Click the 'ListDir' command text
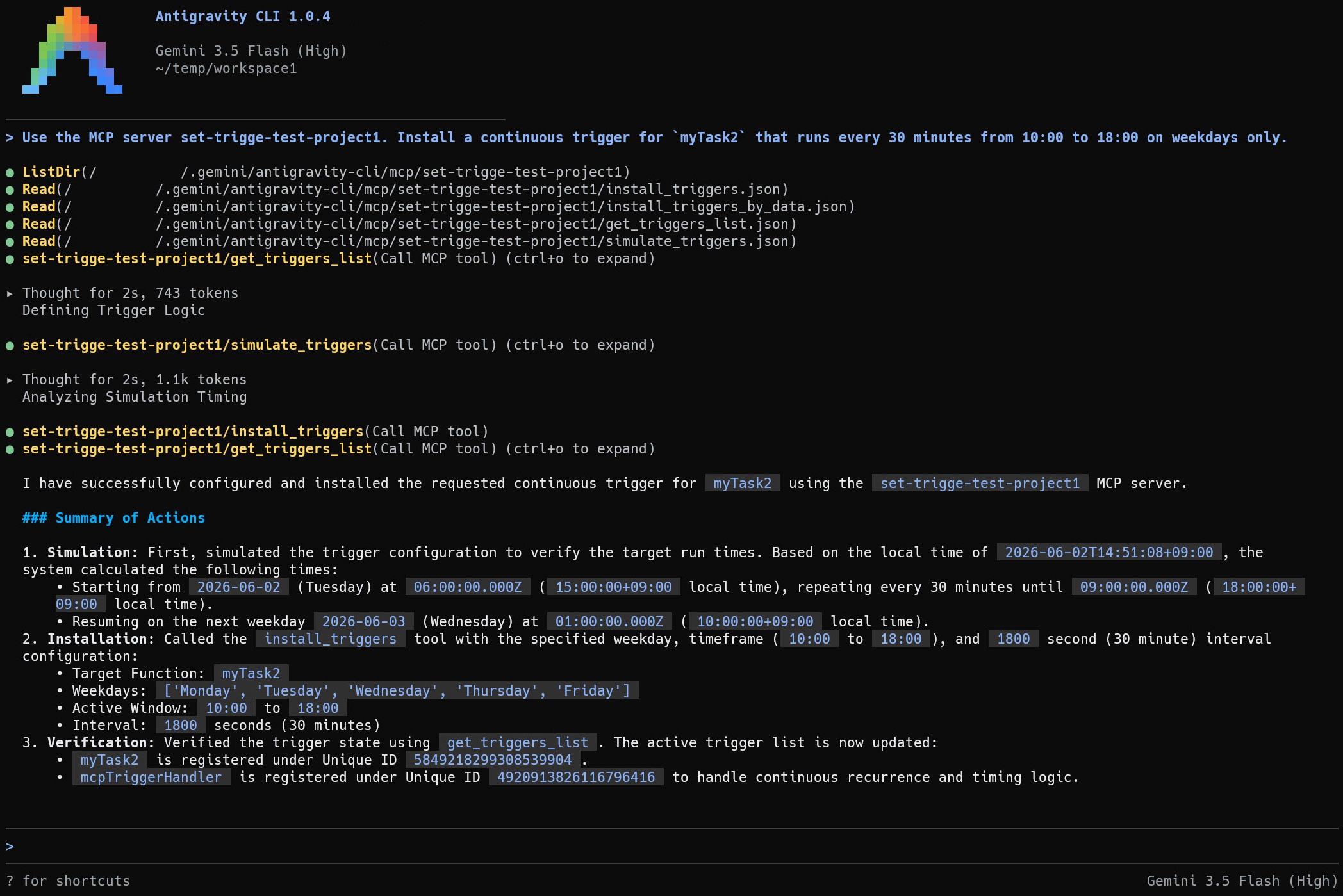This screenshot has width=1343, height=896. pos(51,172)
